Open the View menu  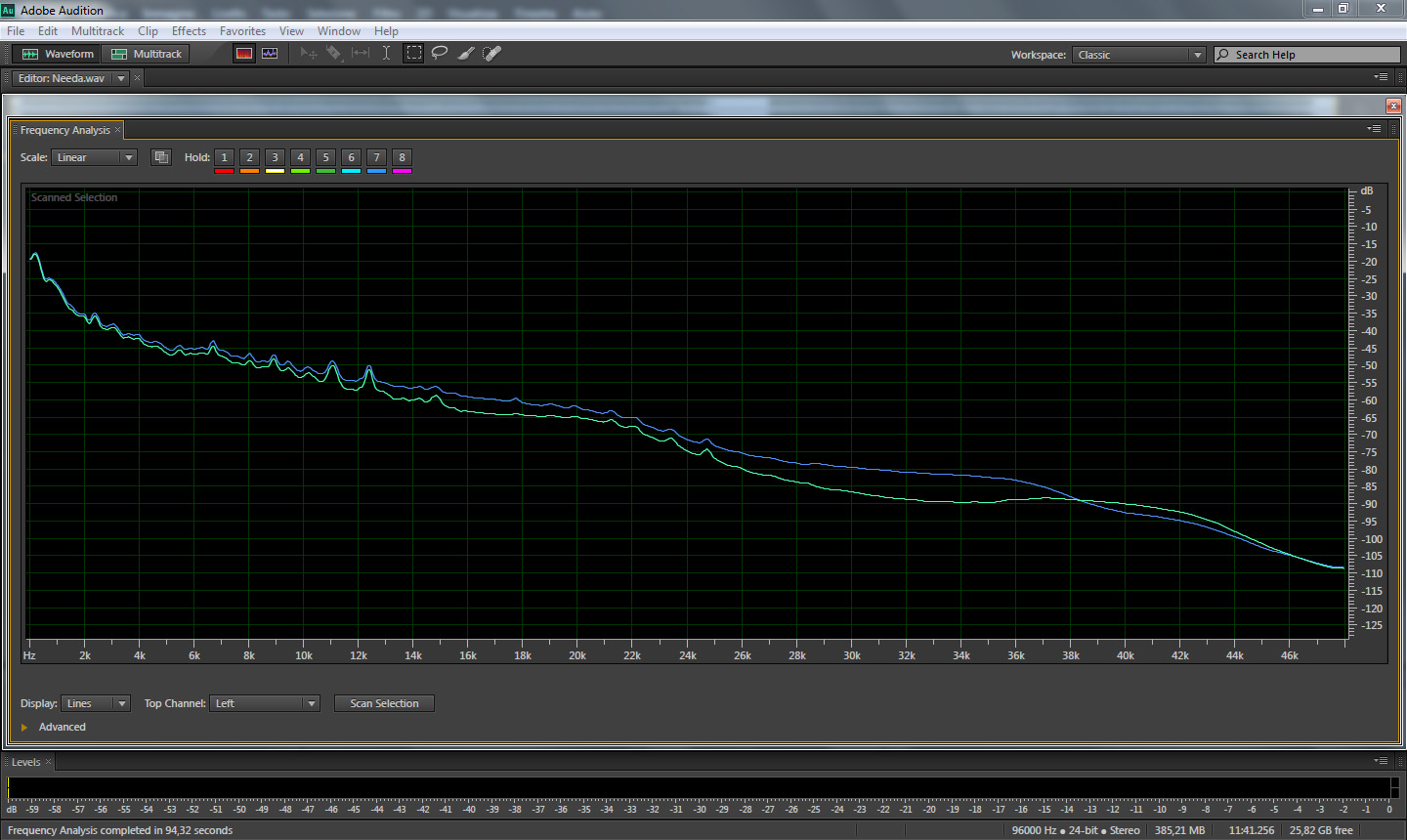291,31
